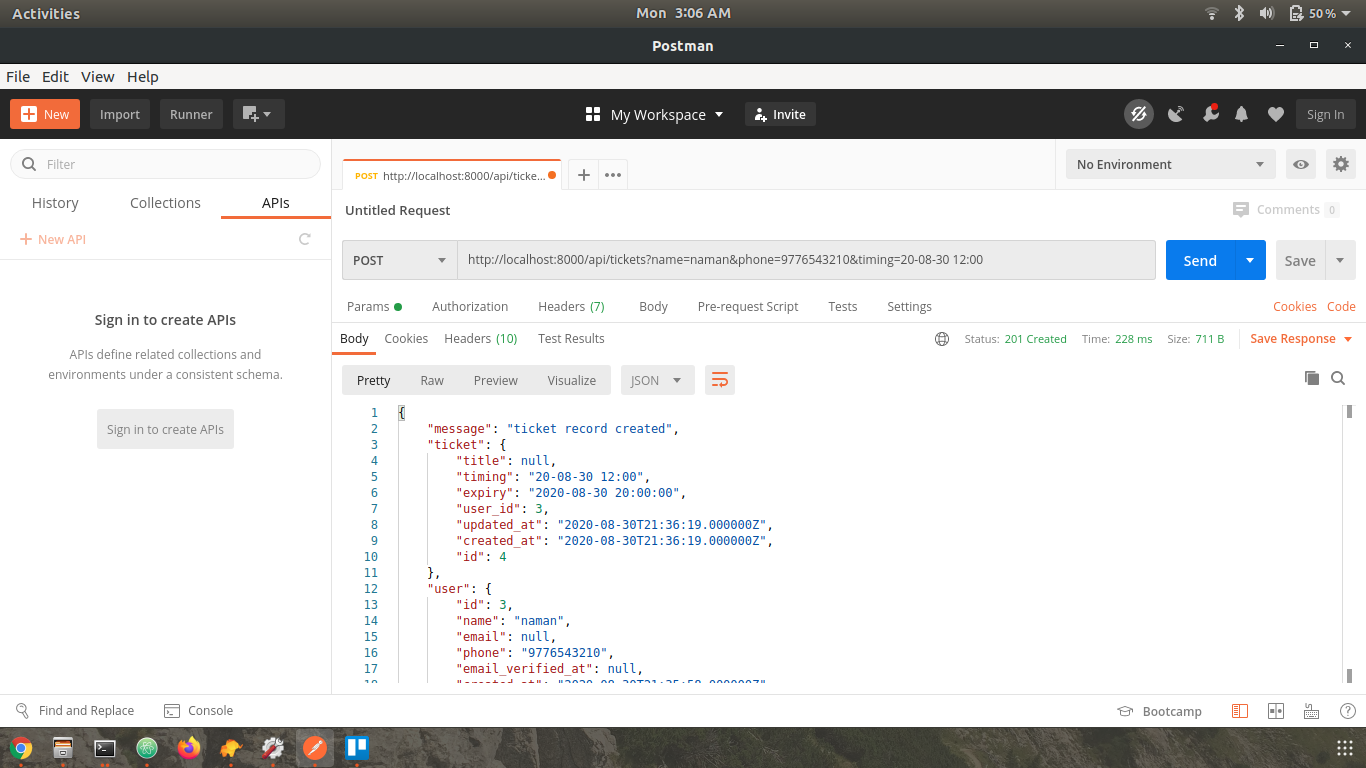
Task: Open environment quick look eye icon
Action: point(1300,164)
